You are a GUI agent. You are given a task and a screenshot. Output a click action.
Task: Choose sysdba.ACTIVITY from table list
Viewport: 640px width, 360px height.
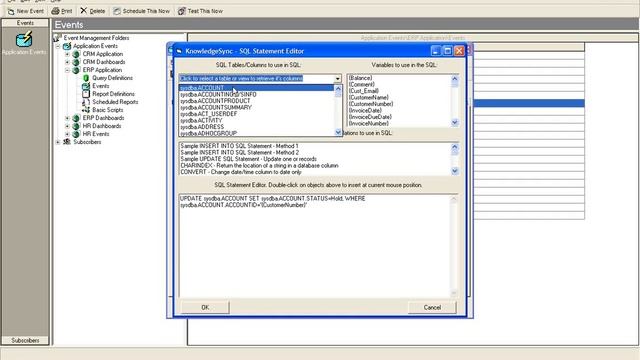click(x=256, y=120)
